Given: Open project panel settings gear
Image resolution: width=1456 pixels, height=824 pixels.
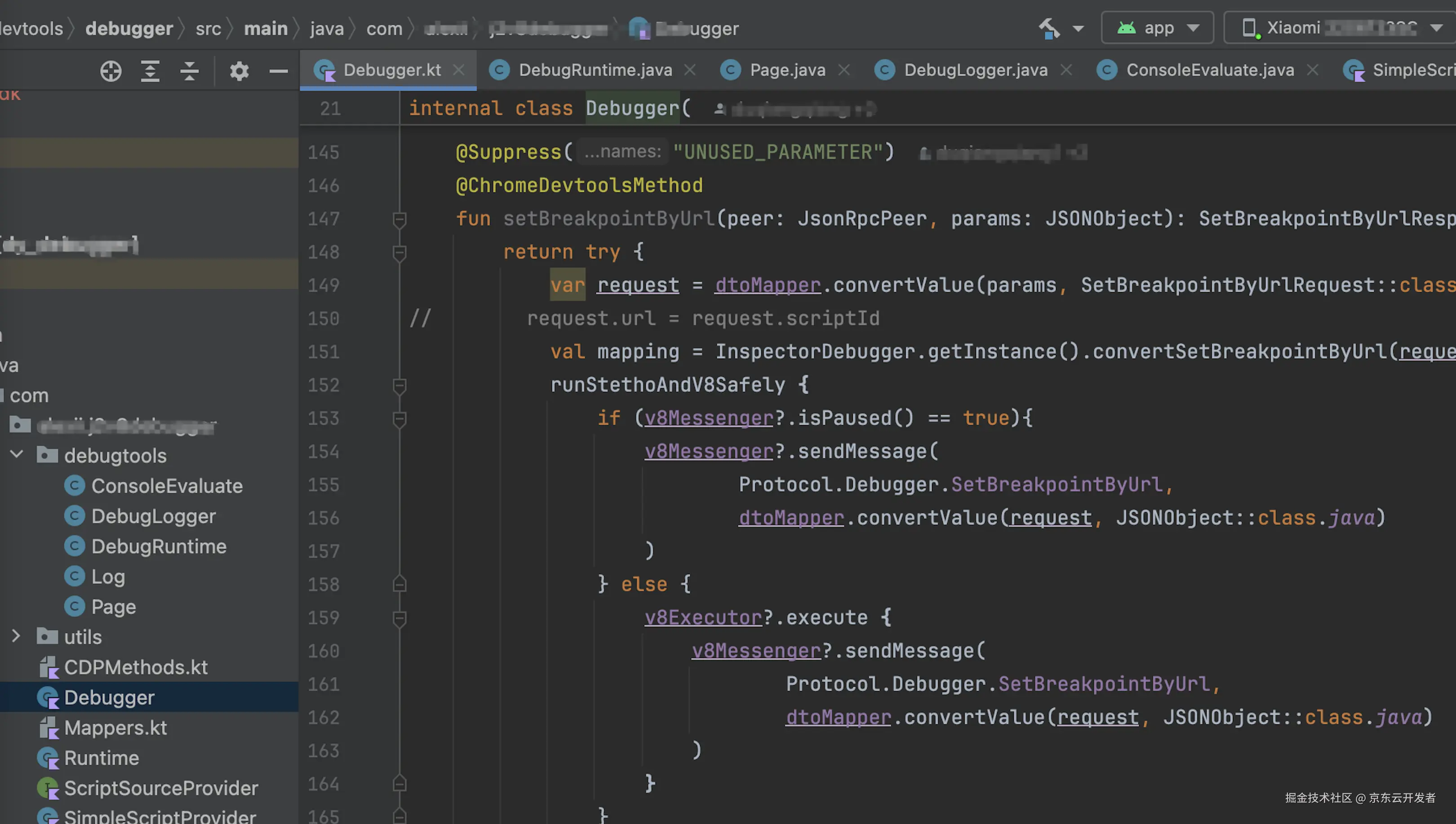Looking at the screenshot, I should pyautogui.click(x=239, y=71).
